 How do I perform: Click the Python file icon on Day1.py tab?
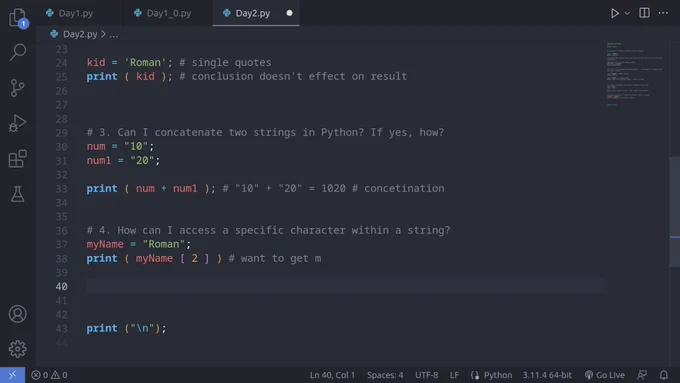coord(50,13)
